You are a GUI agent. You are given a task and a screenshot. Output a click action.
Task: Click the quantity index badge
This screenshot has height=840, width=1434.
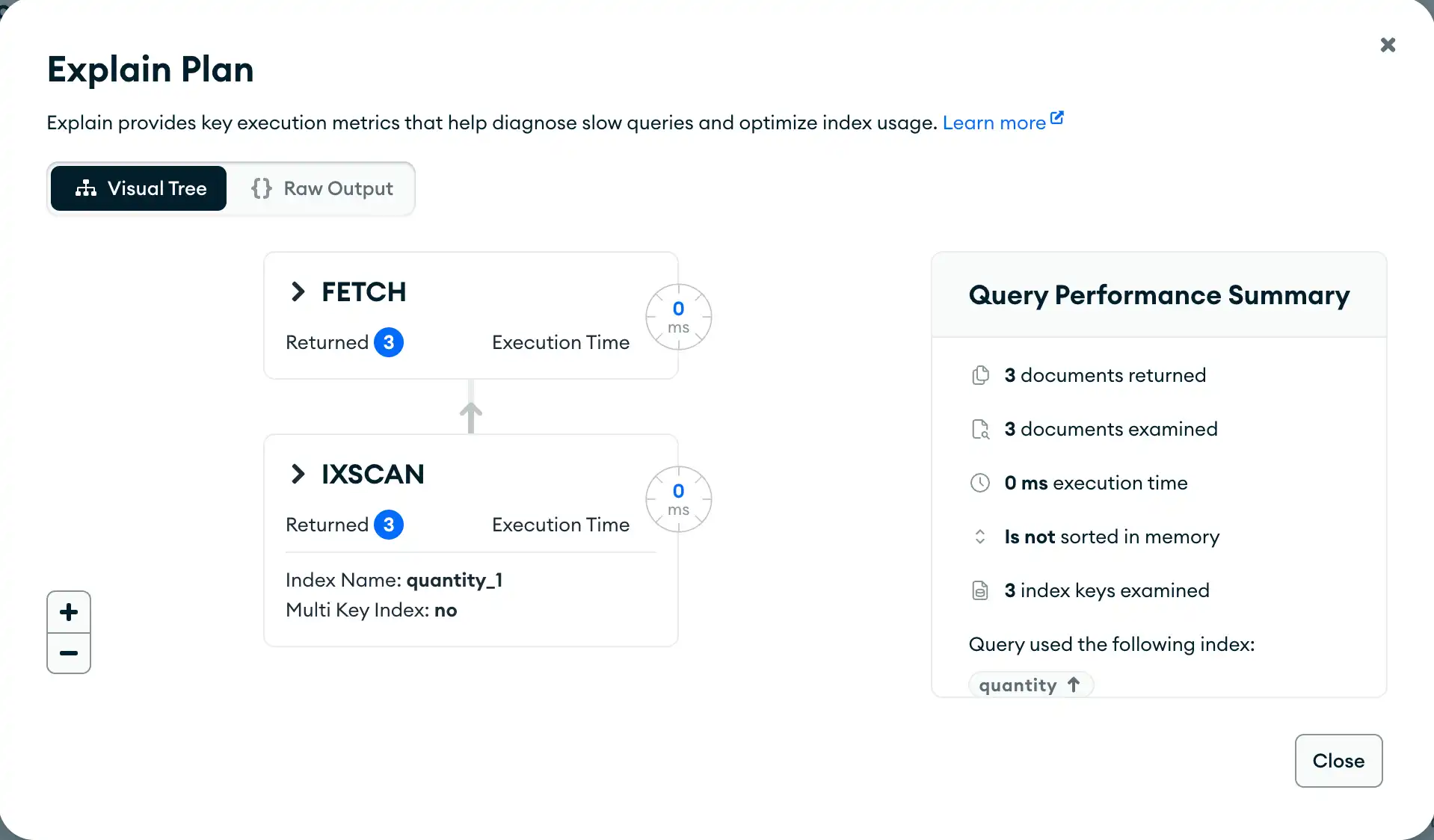pyautogui.click(x=1030, y=685)
